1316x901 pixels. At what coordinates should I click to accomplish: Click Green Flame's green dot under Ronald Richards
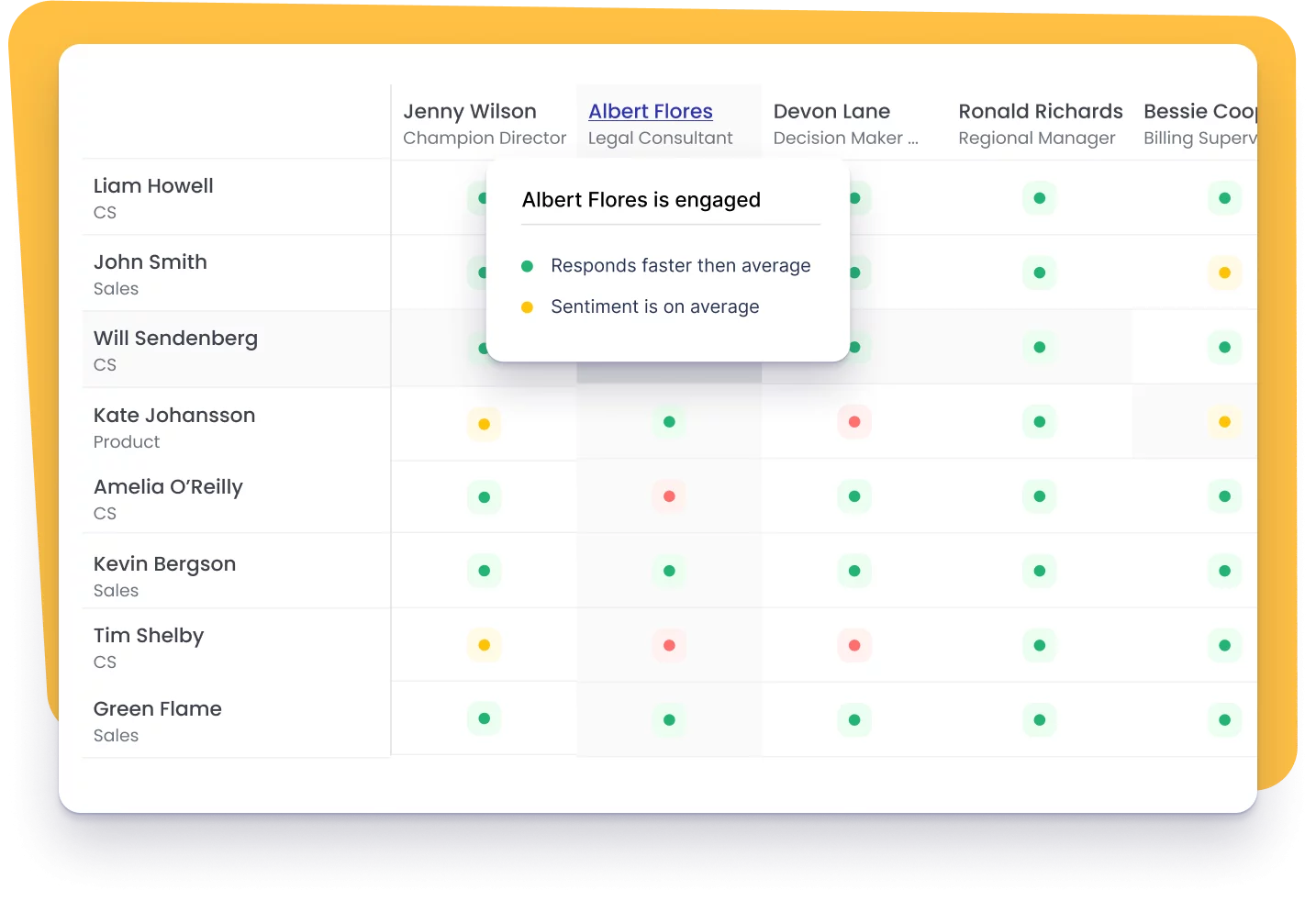[1040, 720]
